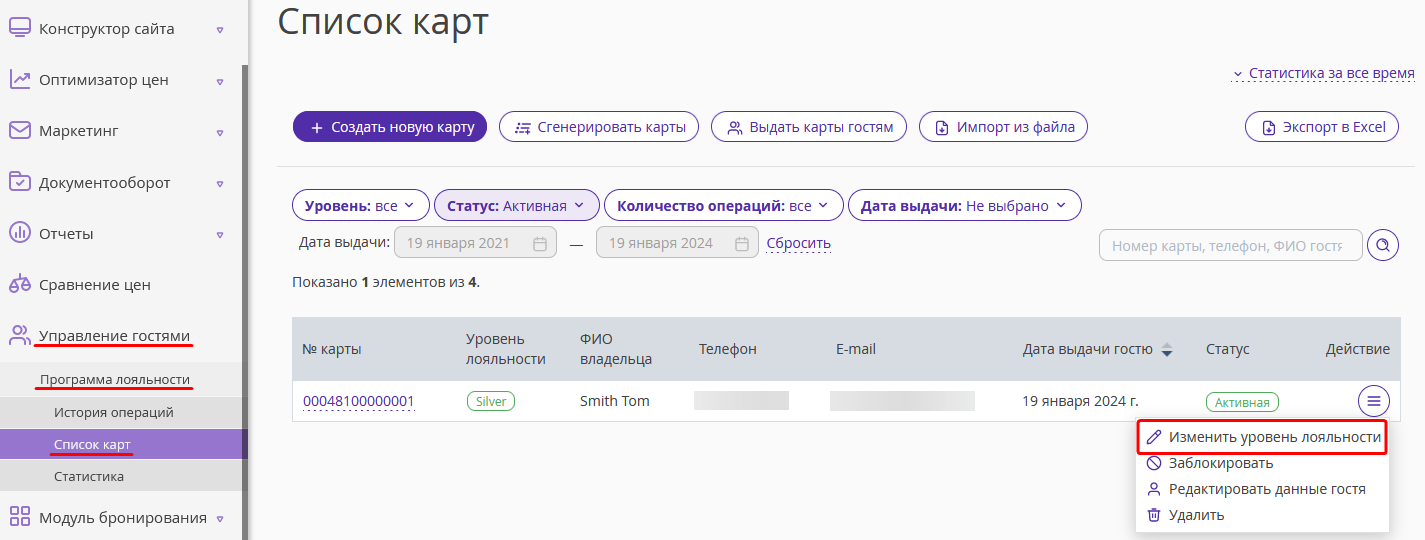The image size is (1425, 540).
Task: Click the Конструктор сайта monitor icon
Action: coord(20,28)
